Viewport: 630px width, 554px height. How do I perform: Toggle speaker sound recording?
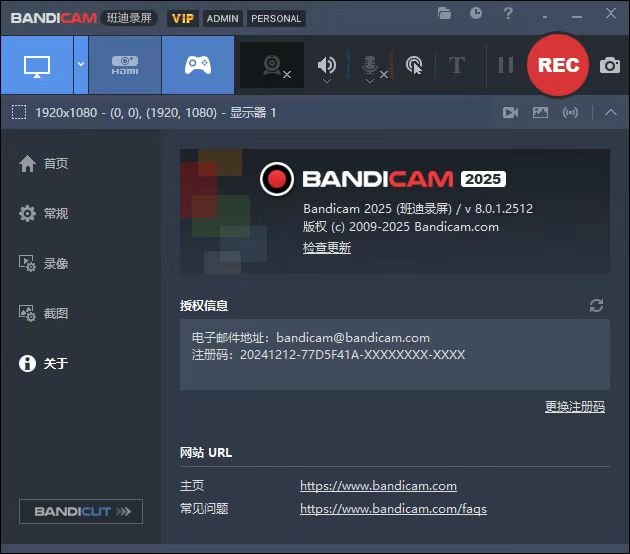(x=327, y=66)
